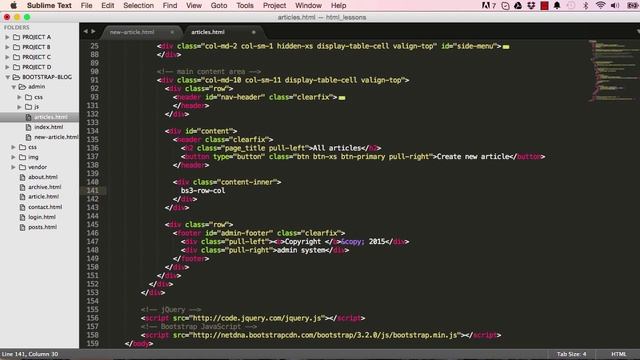
Task: Go to next tab with right arrow
Action: pos(93,31)
